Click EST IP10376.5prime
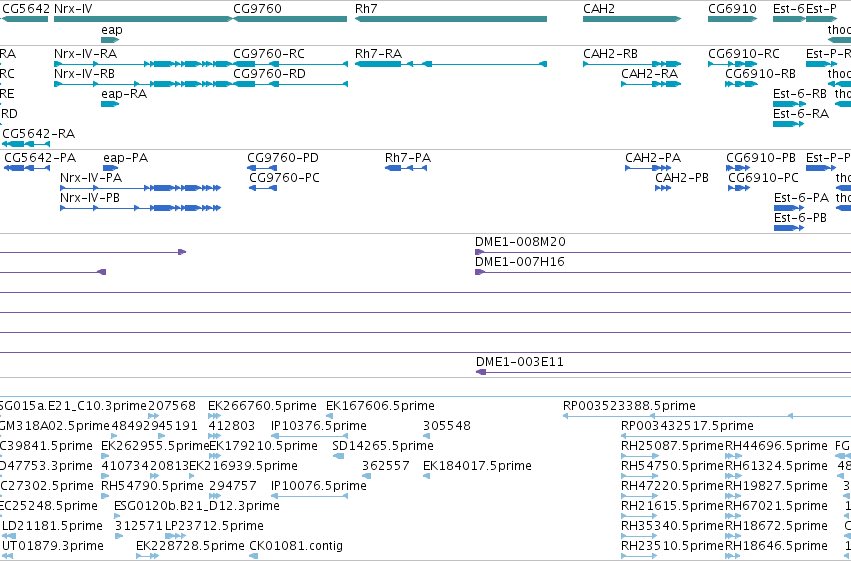This screenshot has height=561, width=851. coord(309,436)
